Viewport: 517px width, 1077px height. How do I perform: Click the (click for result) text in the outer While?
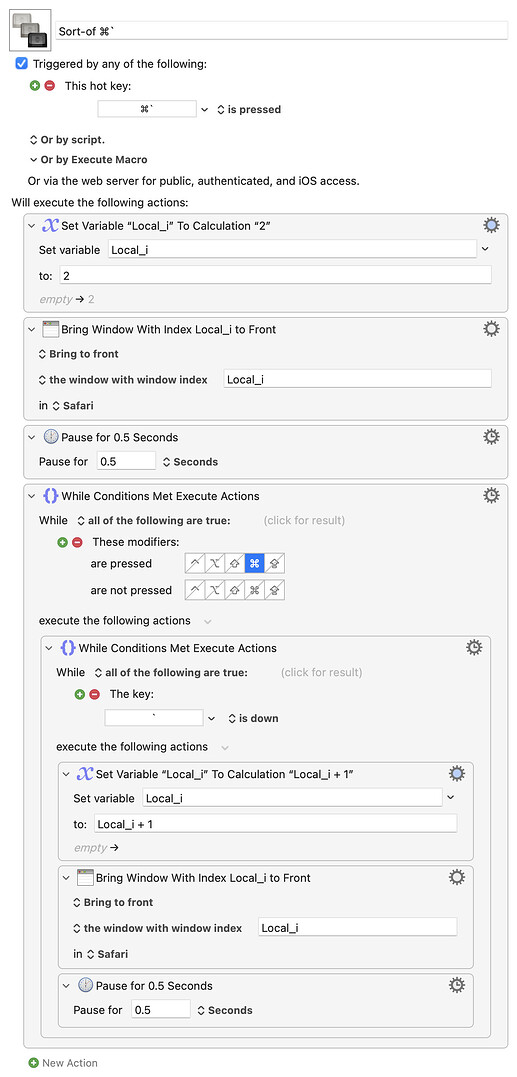(304, 520)
